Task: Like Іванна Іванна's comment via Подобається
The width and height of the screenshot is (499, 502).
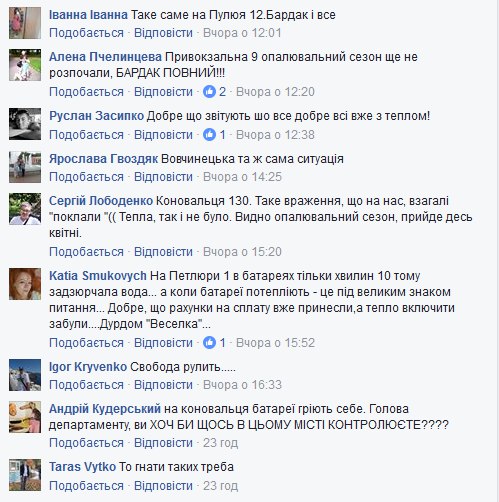Action: click(86, 33)
